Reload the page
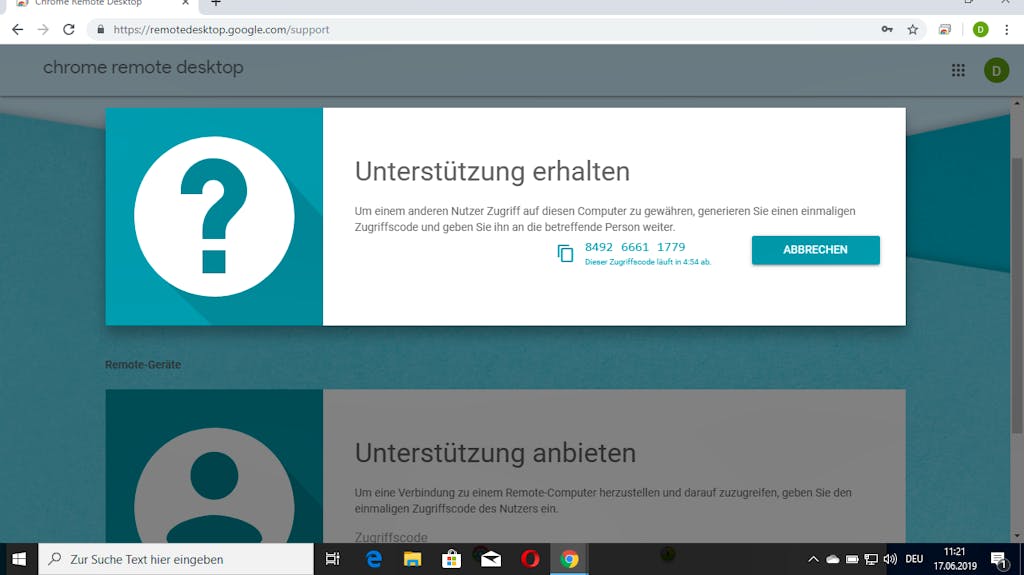Image resolution: width=1024 pixels, height=575 pixels. 69,29
